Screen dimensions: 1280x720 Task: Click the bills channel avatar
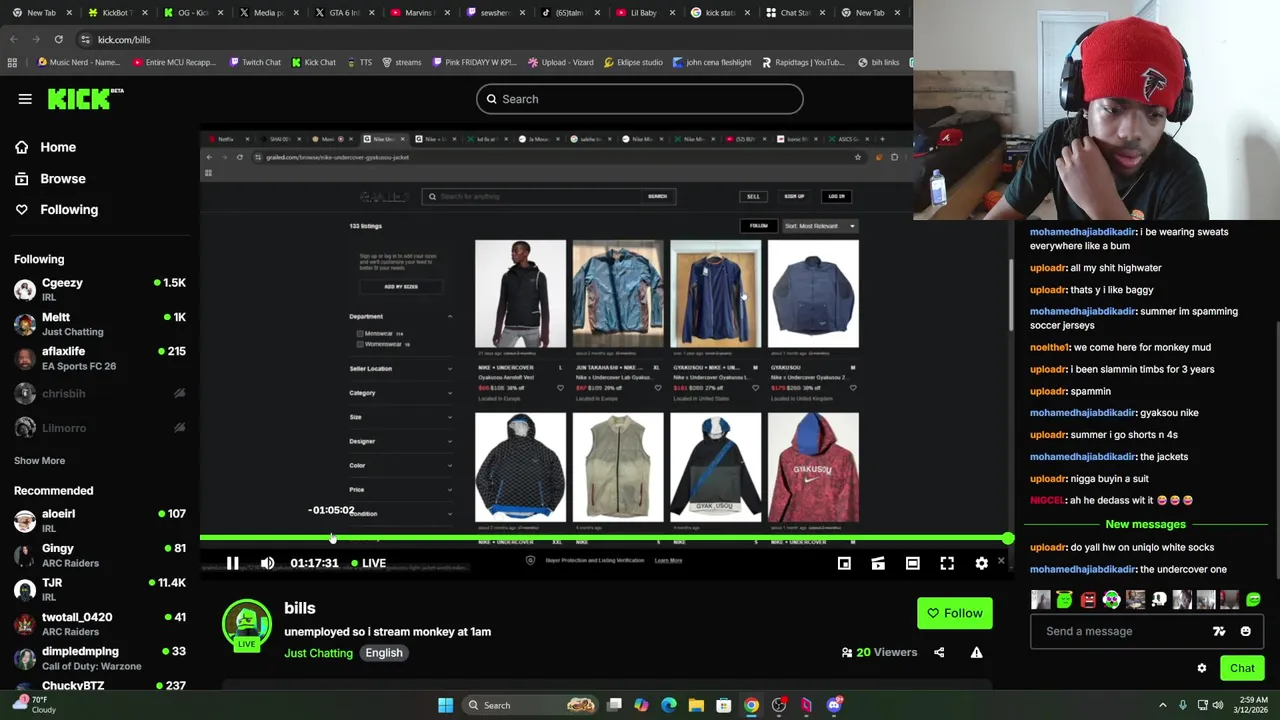[246, 625]
